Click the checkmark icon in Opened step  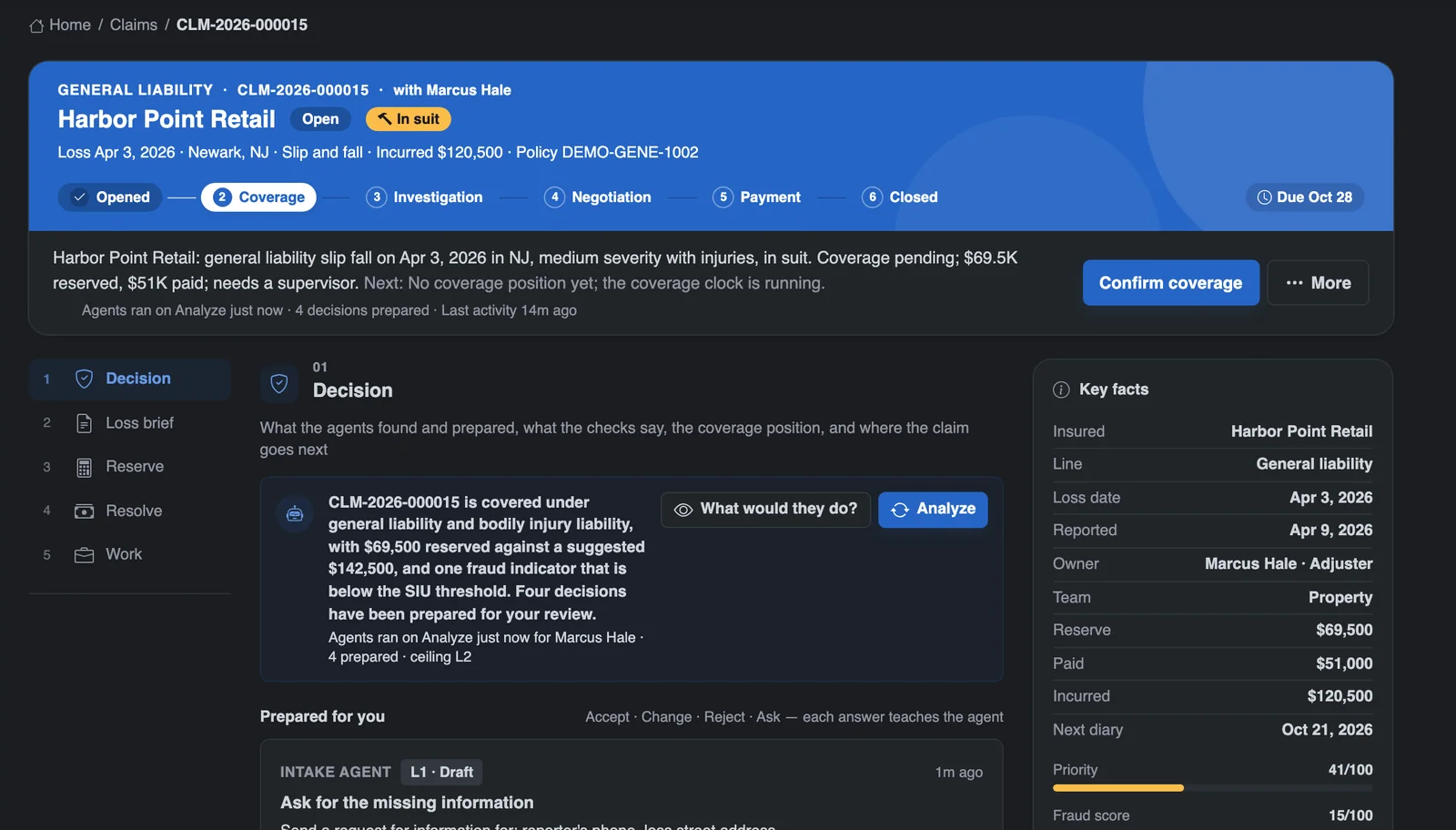80,197
